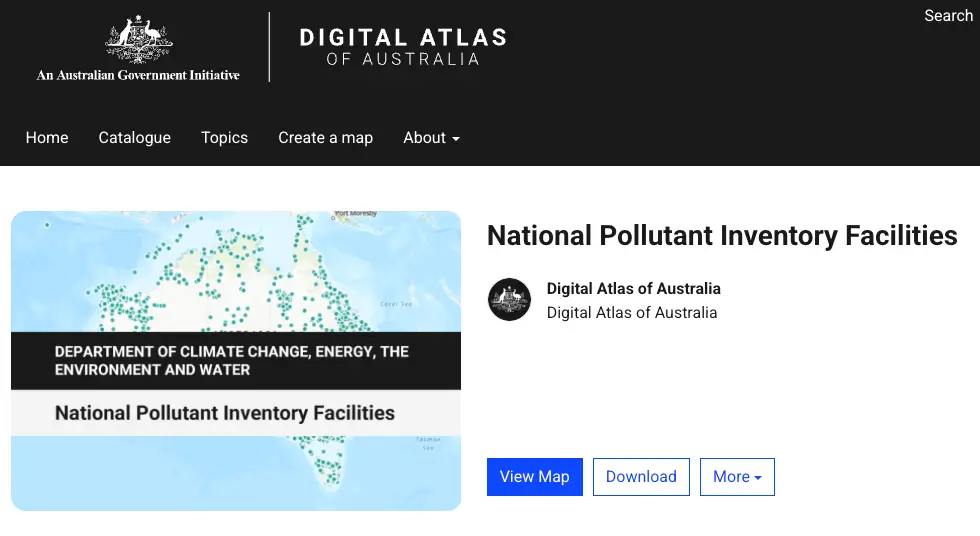Select the National Pollutant Inventory Facilities page title

[722, 236]
